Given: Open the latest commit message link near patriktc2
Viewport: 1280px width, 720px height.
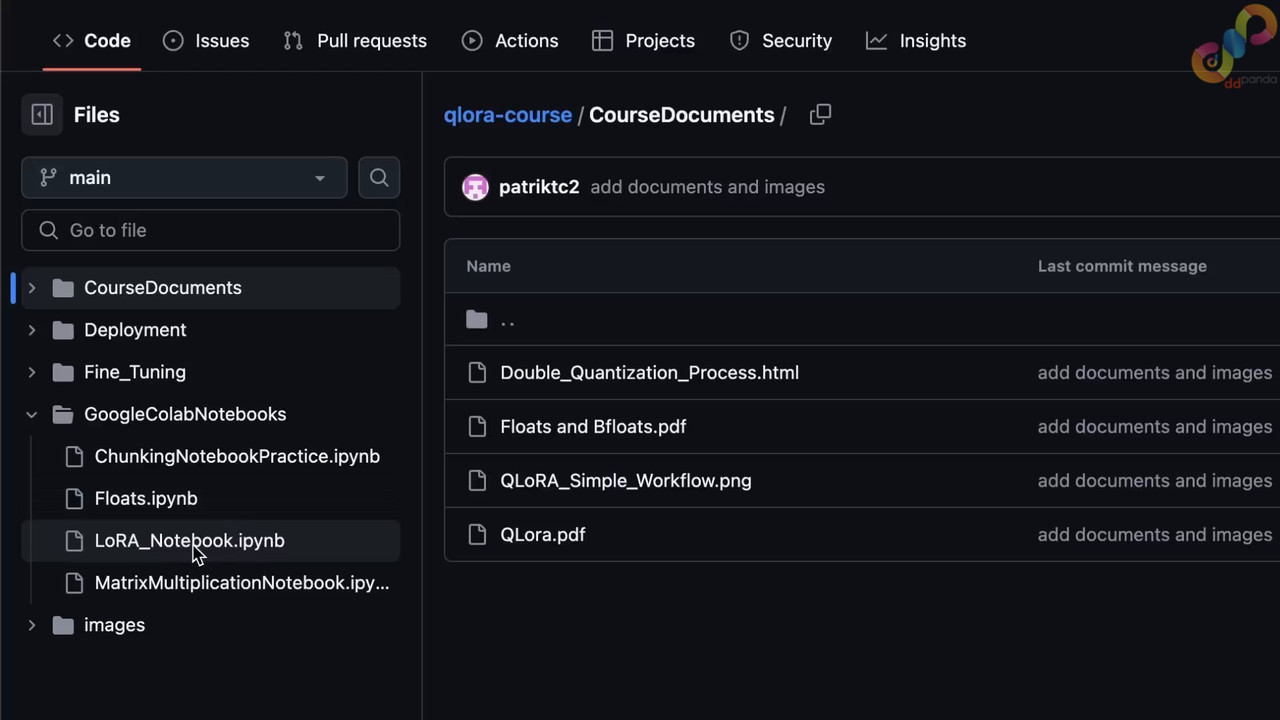Looking at the screenshot, I should [x=707, y=187].
